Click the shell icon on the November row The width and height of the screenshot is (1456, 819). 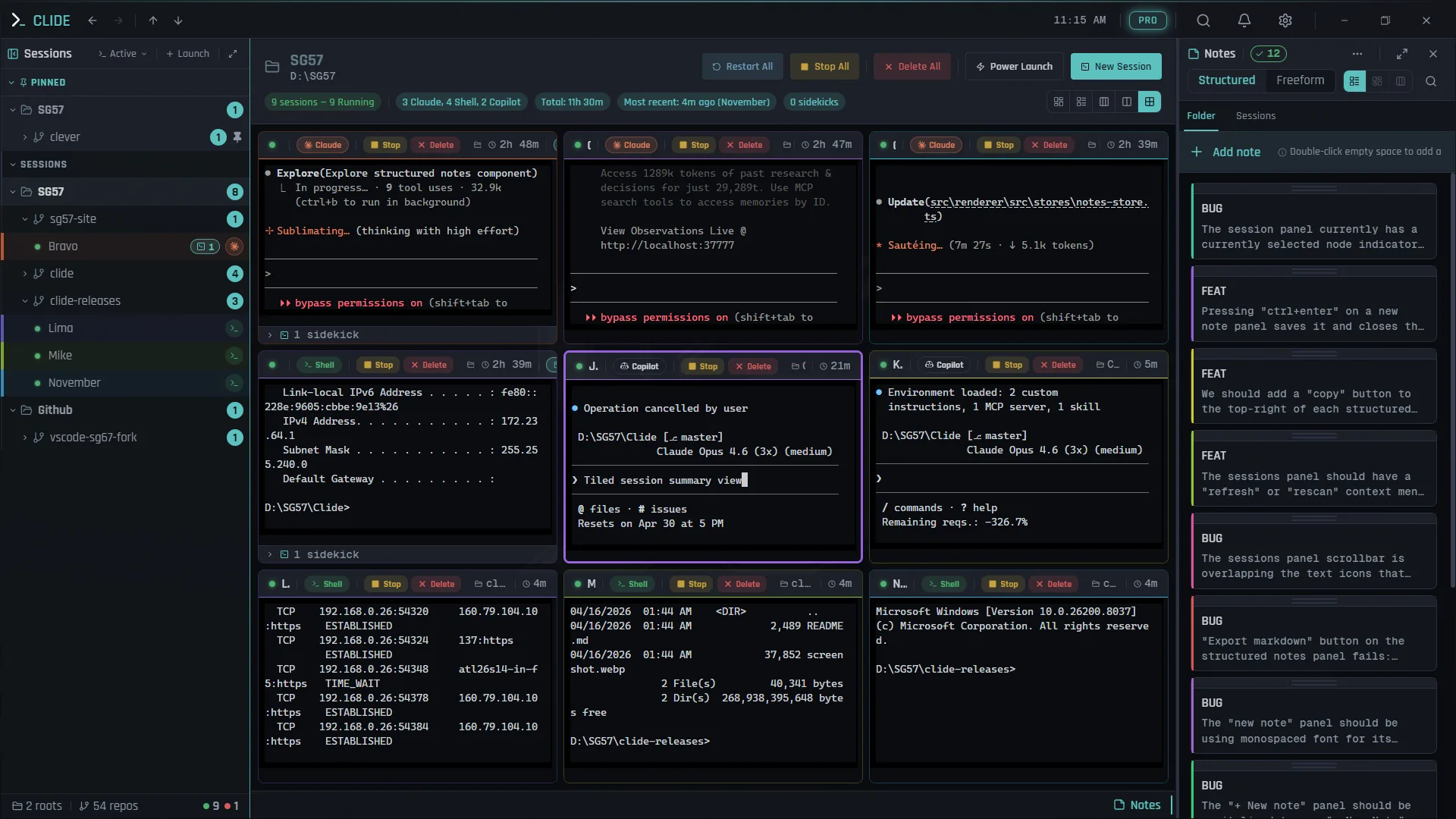click(x=234, y=383)
